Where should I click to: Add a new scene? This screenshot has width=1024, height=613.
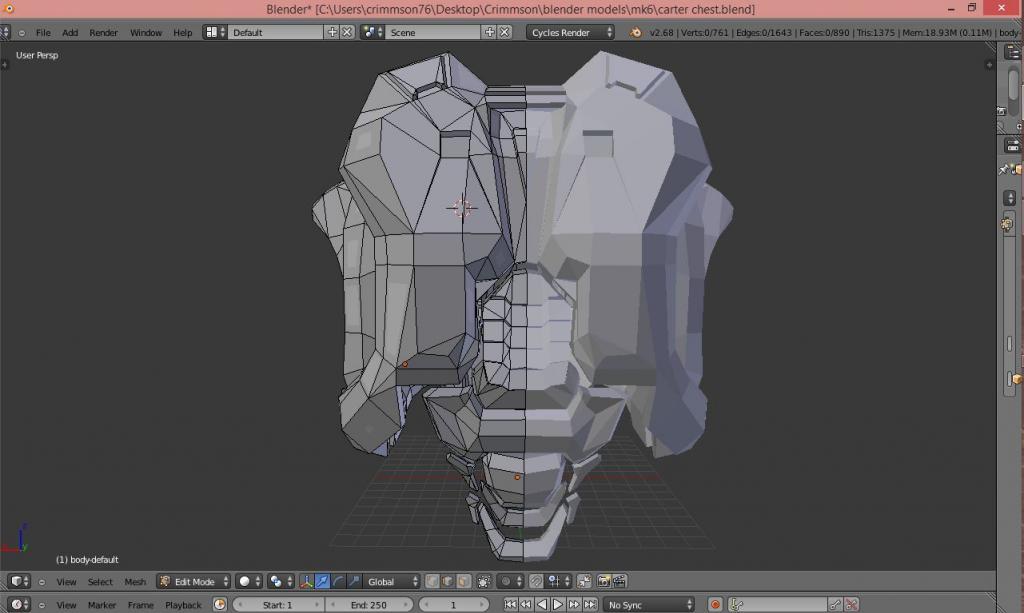[x=489, y=32]
